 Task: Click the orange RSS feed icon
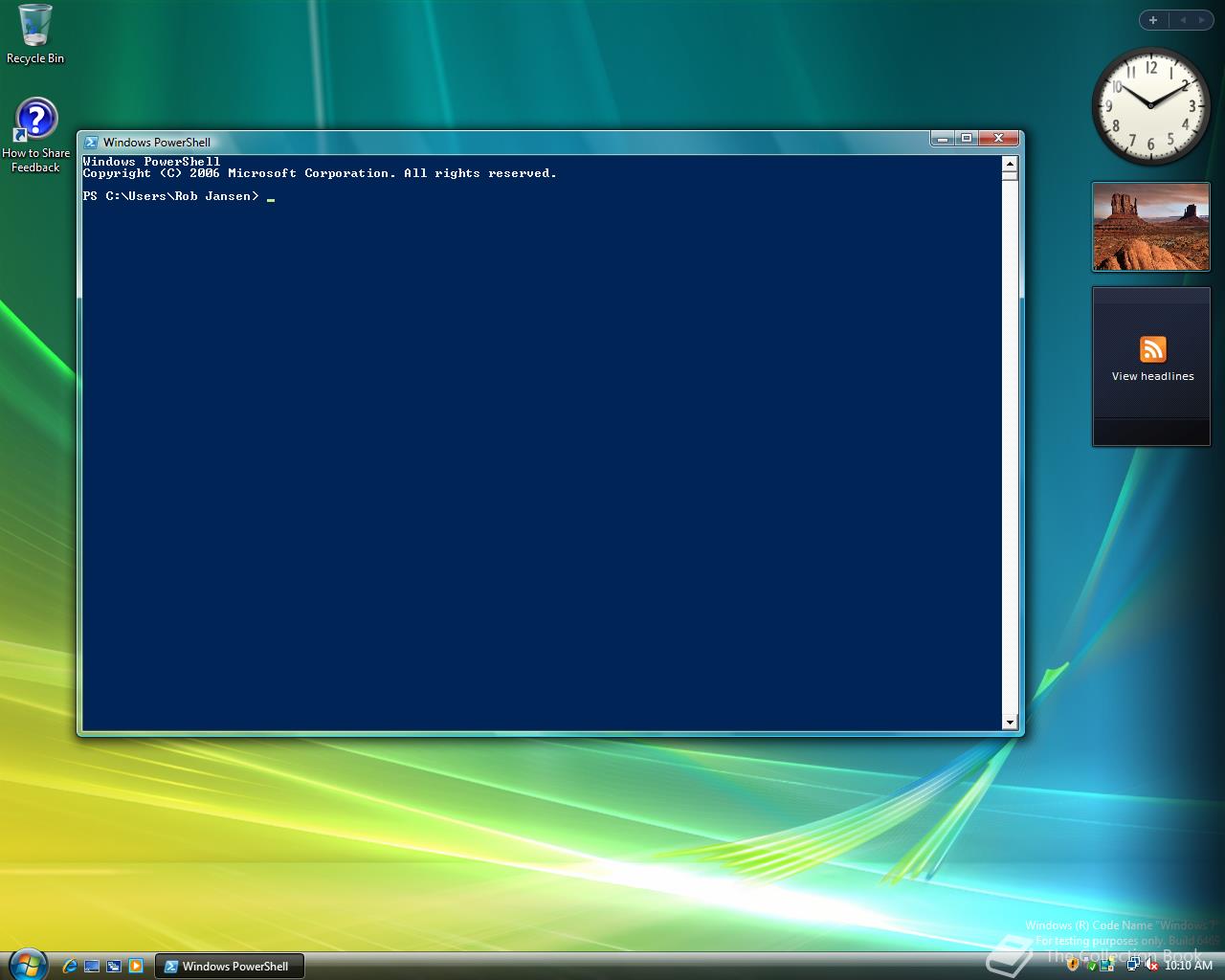(x=1153, y=349)
